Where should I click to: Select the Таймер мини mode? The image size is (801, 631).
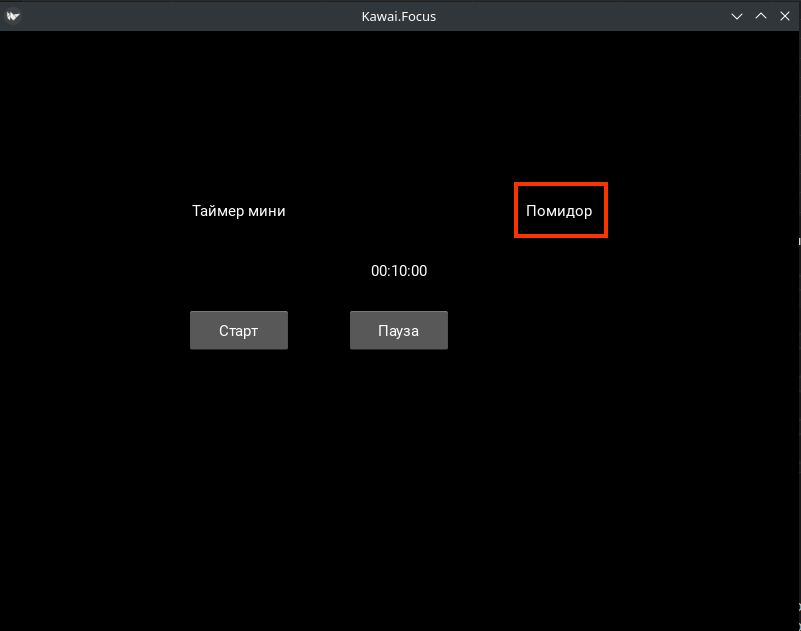tap(238, 211)
